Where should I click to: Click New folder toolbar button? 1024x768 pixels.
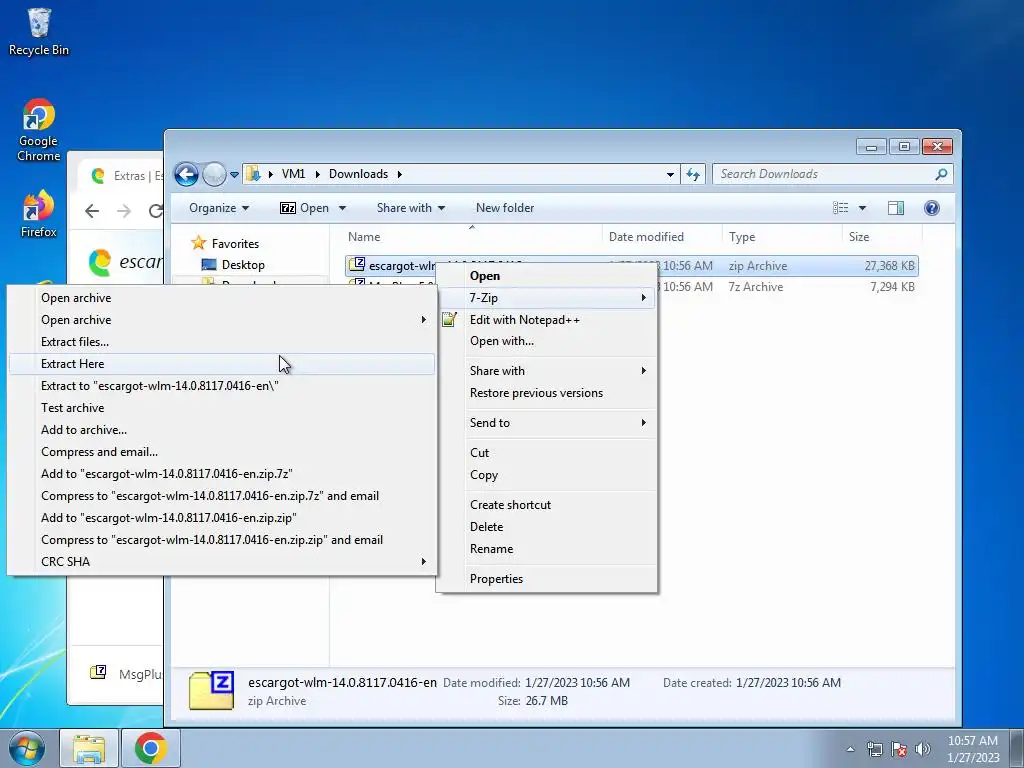tap(505, 208)
